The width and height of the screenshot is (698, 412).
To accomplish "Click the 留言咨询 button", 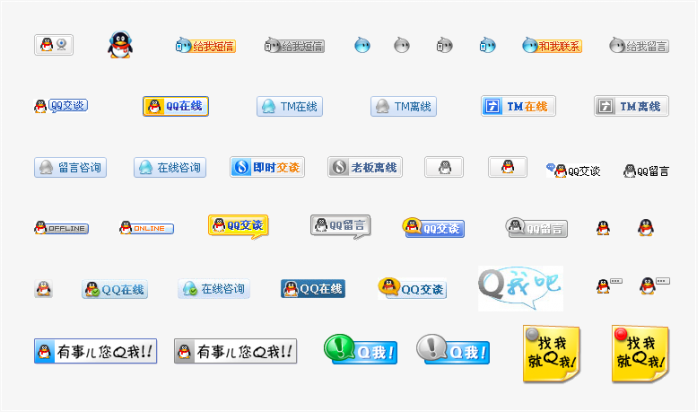I will pyautogui.click(x=70, y=167).
